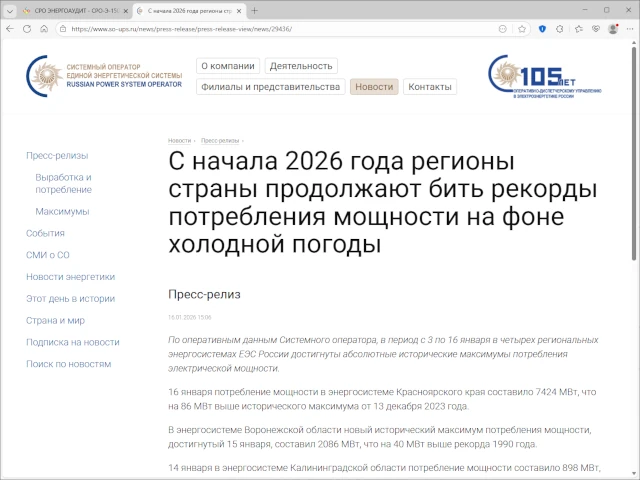Image resolution: width=640 pixels, height=480 pixels.
Task: Open the Новости menu item
Action: click(x=374, y=87)
